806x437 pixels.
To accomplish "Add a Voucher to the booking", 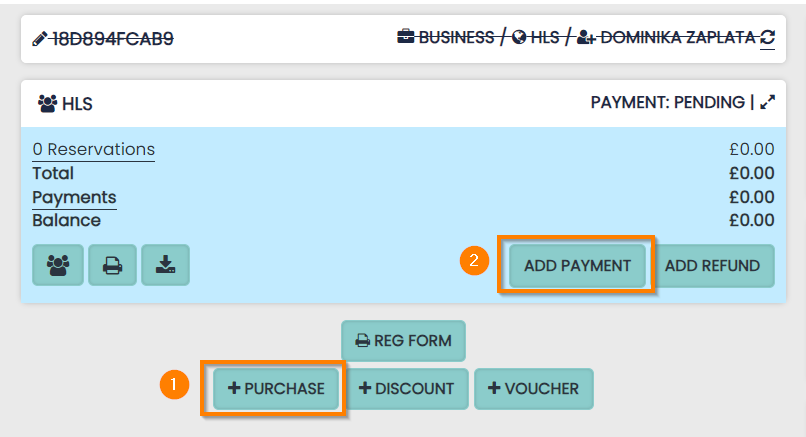I will pos(533,388).
